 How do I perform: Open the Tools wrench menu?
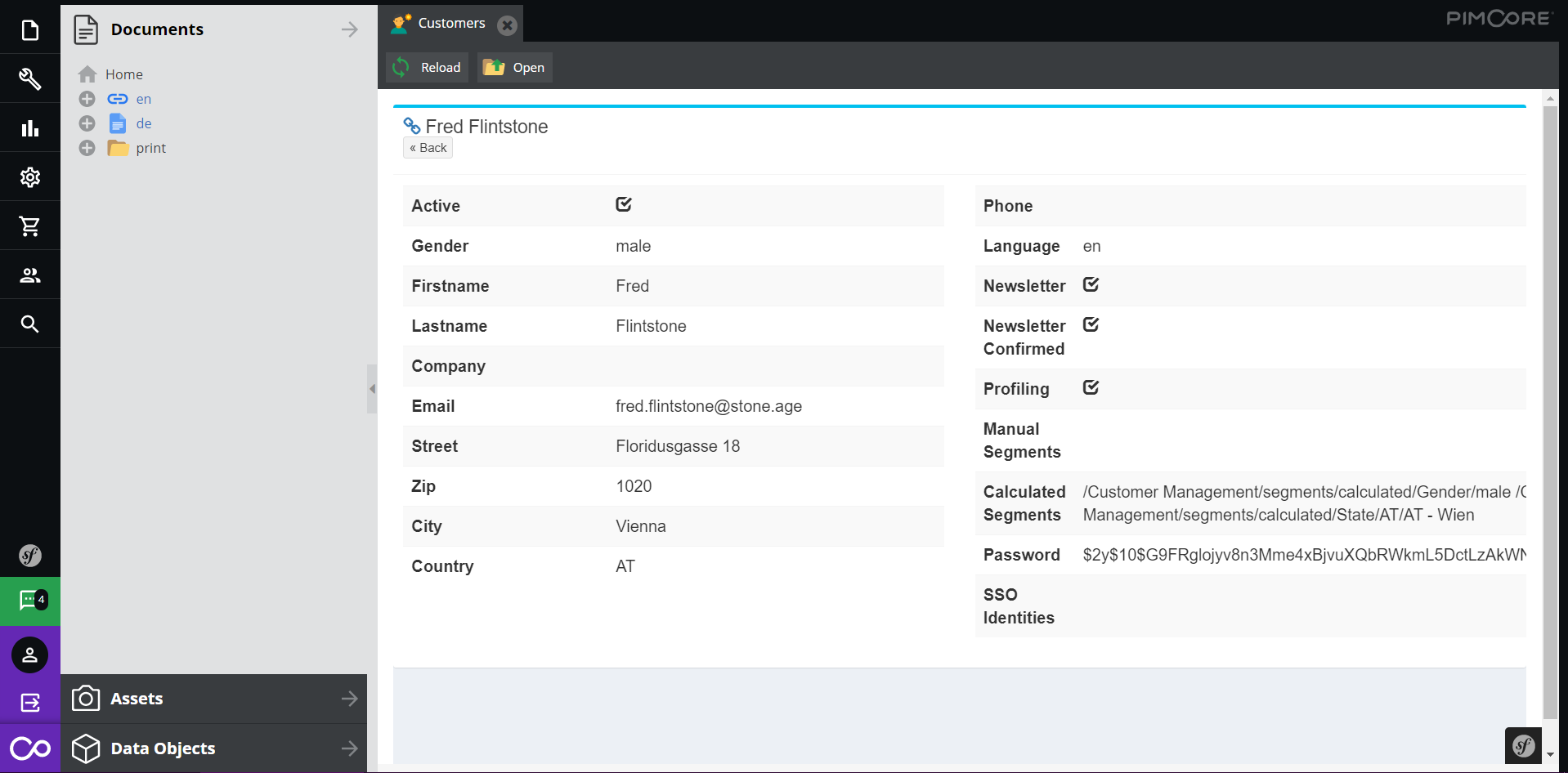click(30, 78)
